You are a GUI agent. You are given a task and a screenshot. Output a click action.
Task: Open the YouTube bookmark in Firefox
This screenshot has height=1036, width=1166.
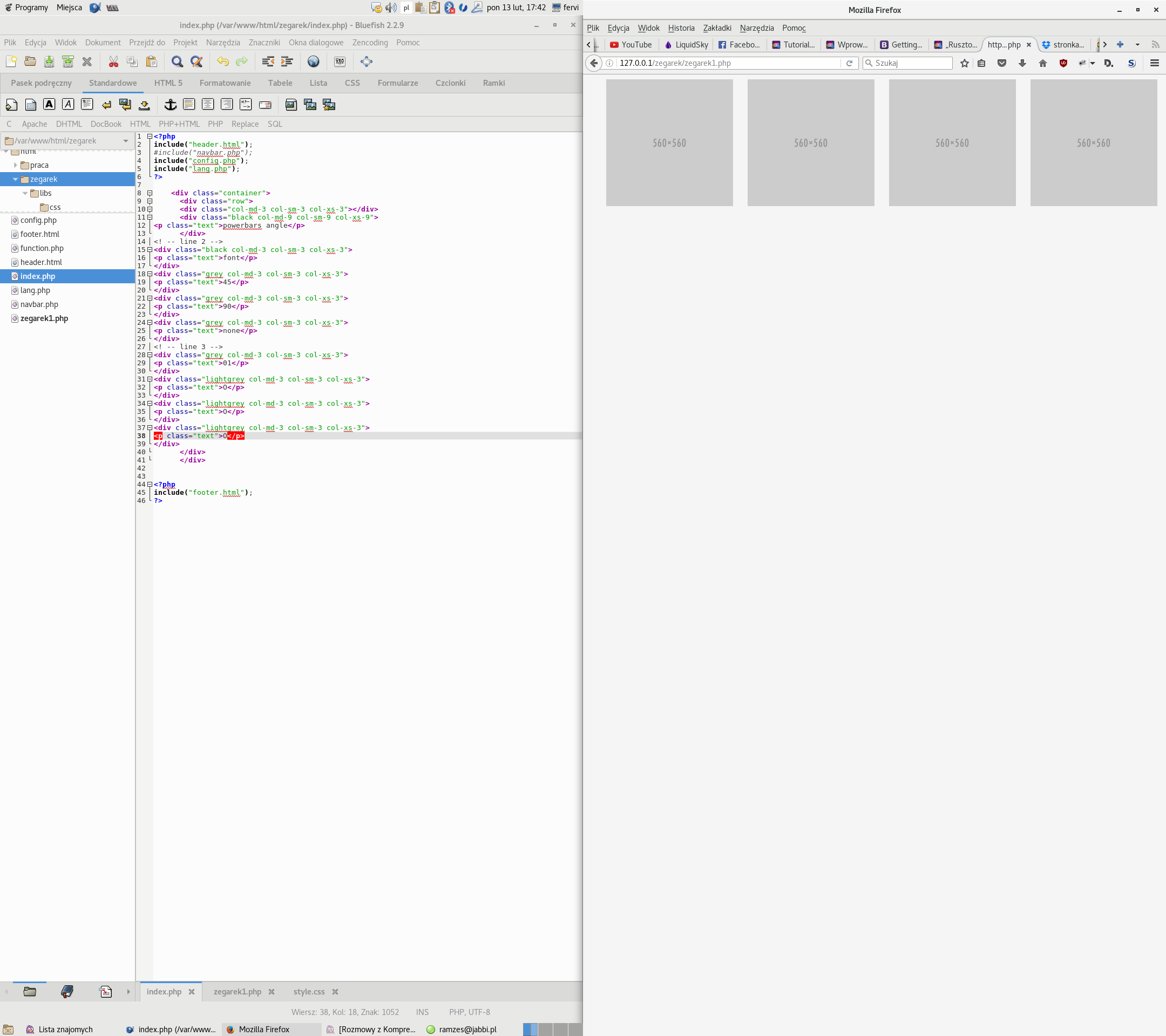(x=631, y=44)
